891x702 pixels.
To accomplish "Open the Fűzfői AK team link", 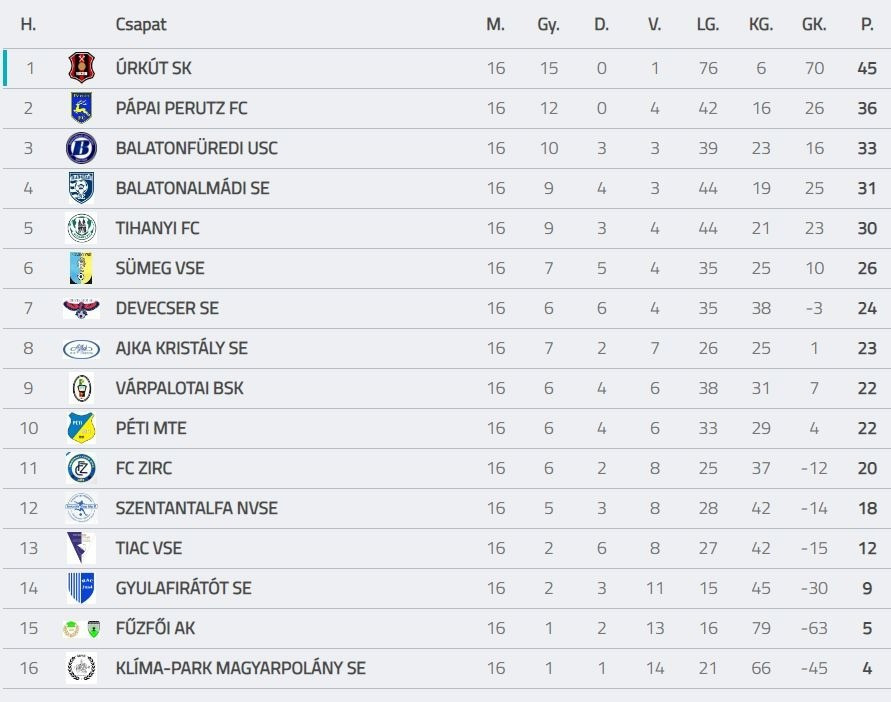I will (x=155, y=628).
